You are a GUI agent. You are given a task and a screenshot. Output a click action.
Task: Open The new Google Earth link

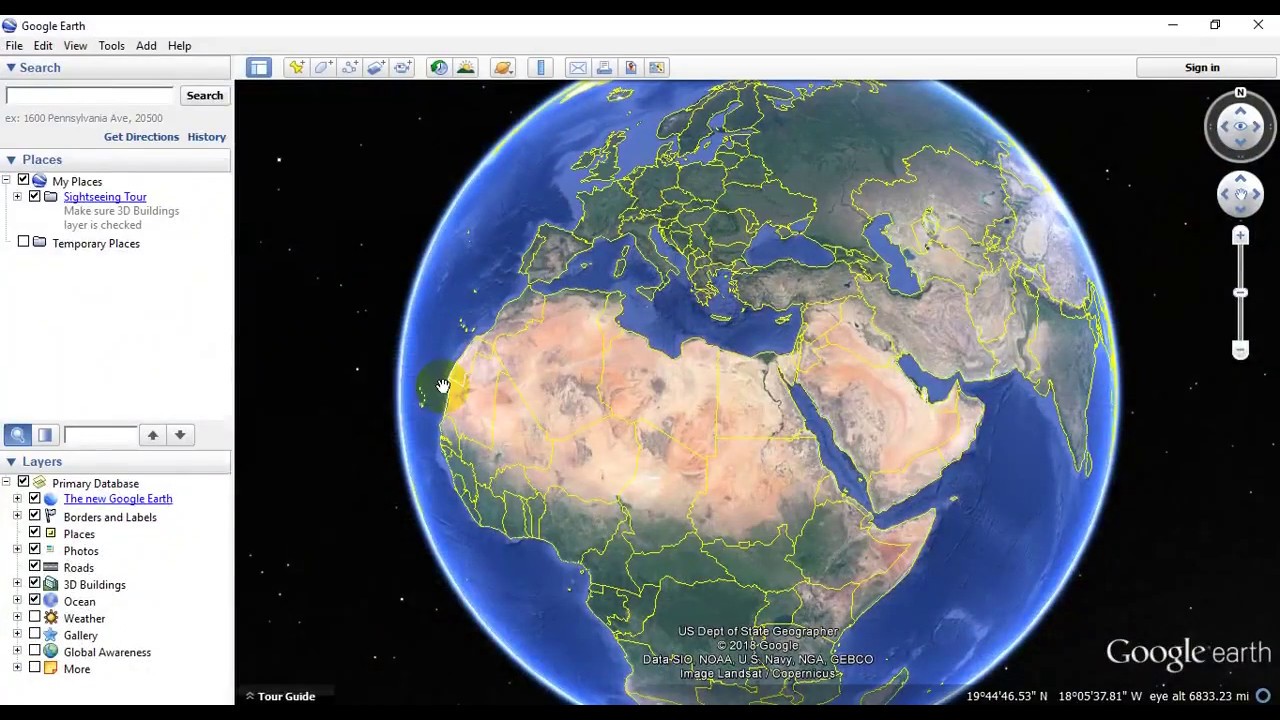[118, 499]
